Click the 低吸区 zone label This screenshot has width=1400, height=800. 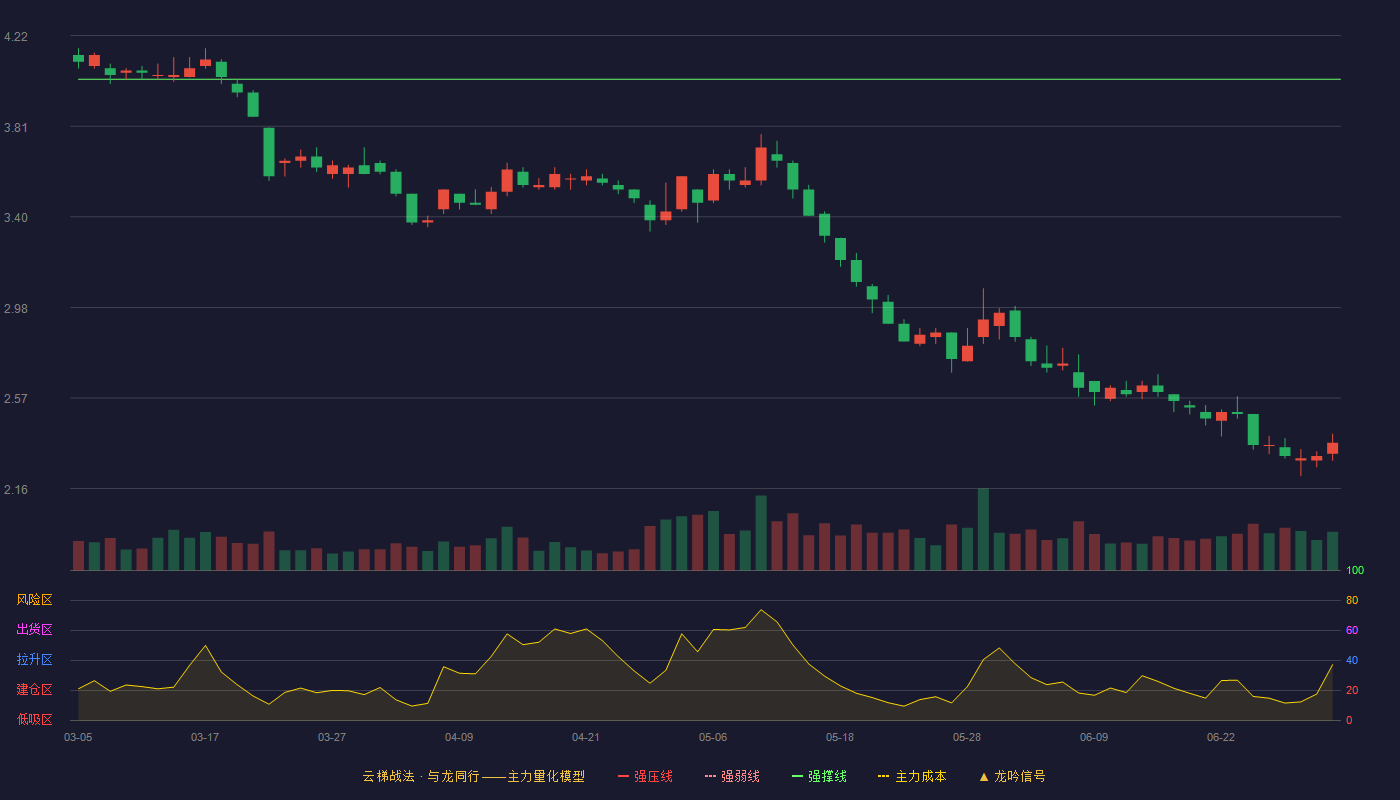tap(34, 720)
